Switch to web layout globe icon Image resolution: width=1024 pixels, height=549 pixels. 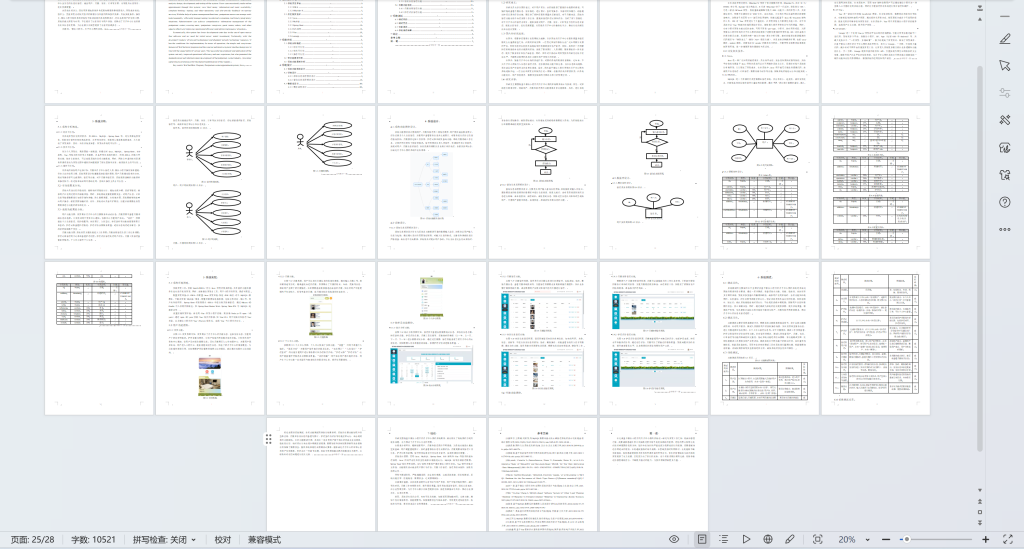point(768,539)
